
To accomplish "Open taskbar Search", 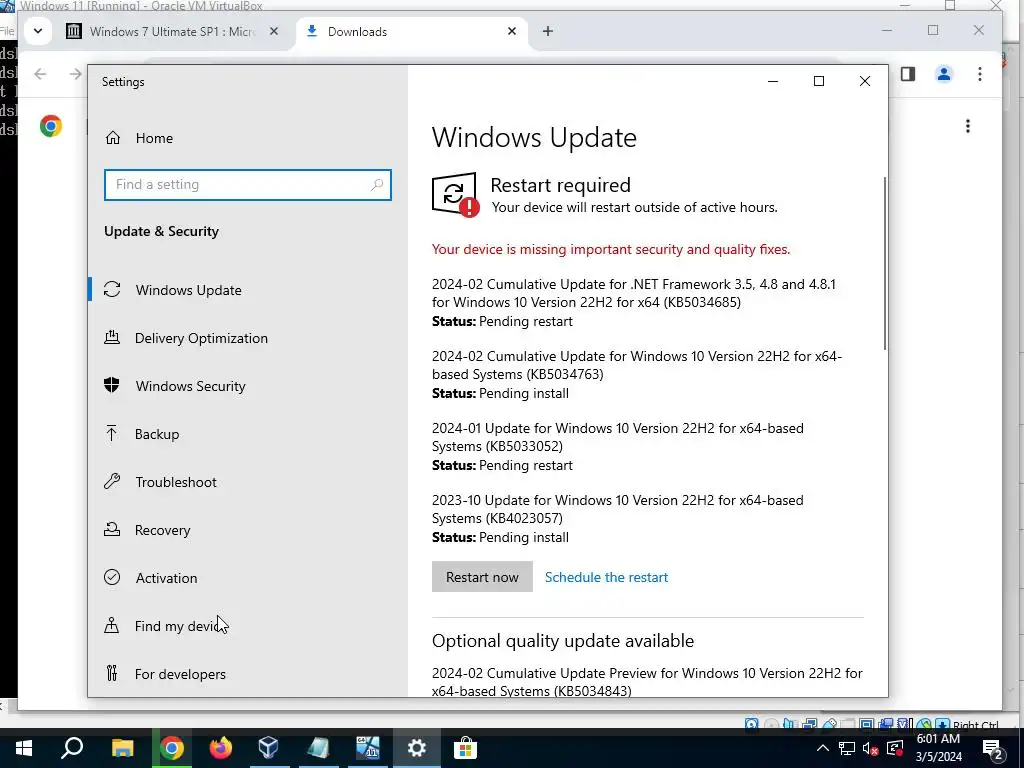I will pyautogui.click(x=72, y=748).
